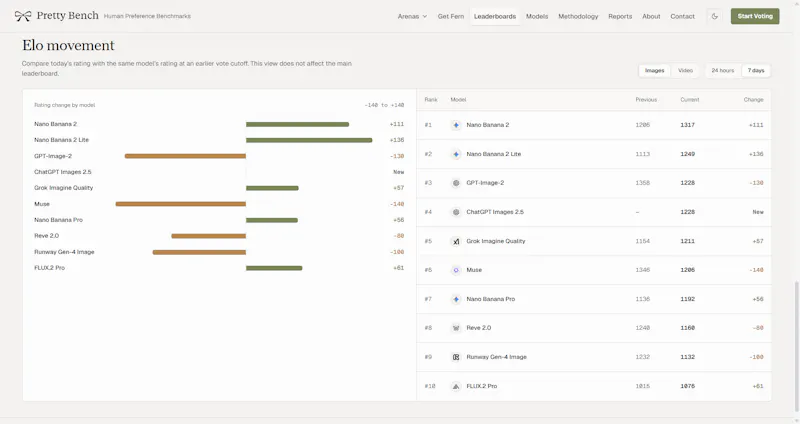Click New change label in ChatGPT row
Image resolution: width=800 pixels, height=424 pixels.
[x=758, y=212]
